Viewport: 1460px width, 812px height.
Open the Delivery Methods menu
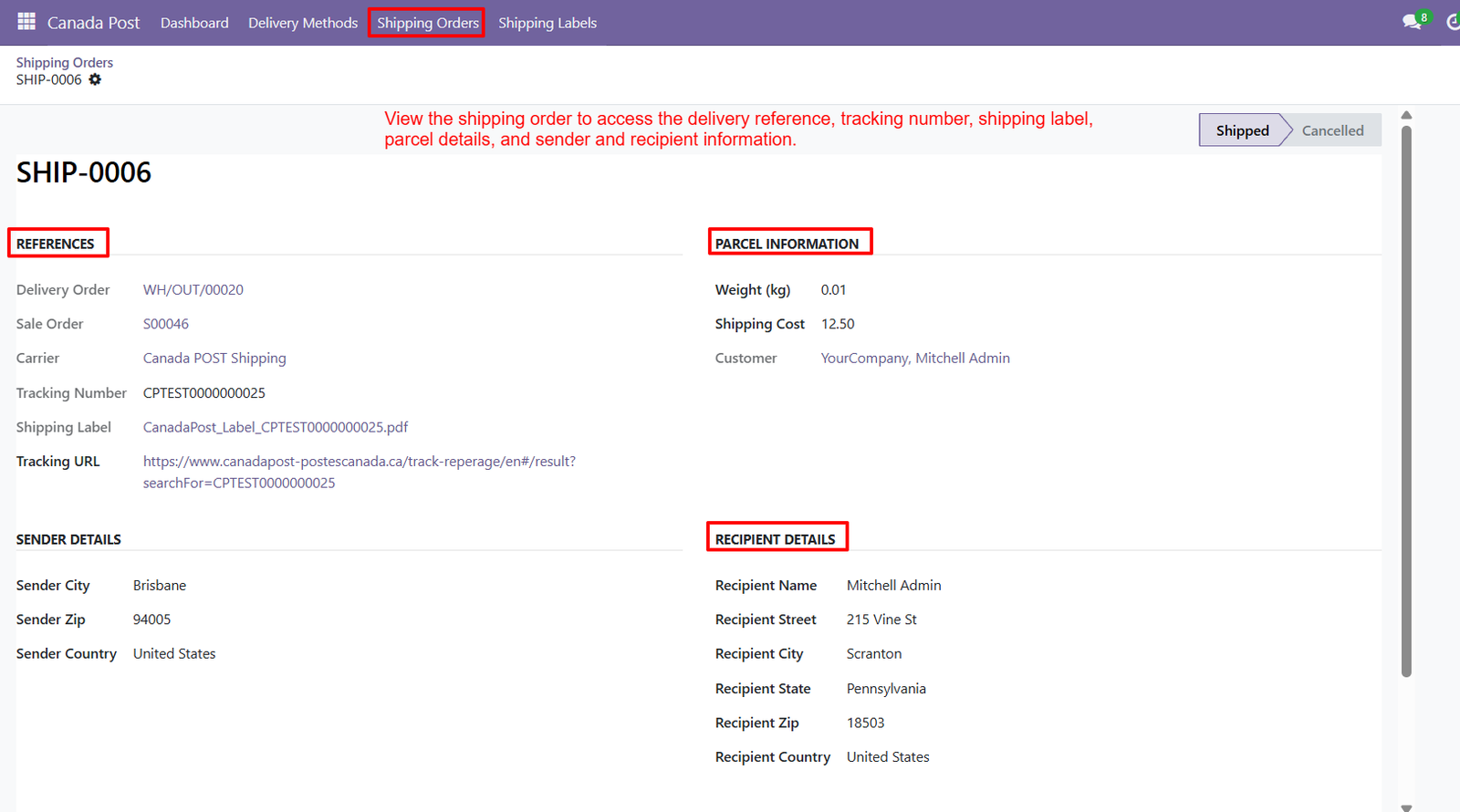303,23
